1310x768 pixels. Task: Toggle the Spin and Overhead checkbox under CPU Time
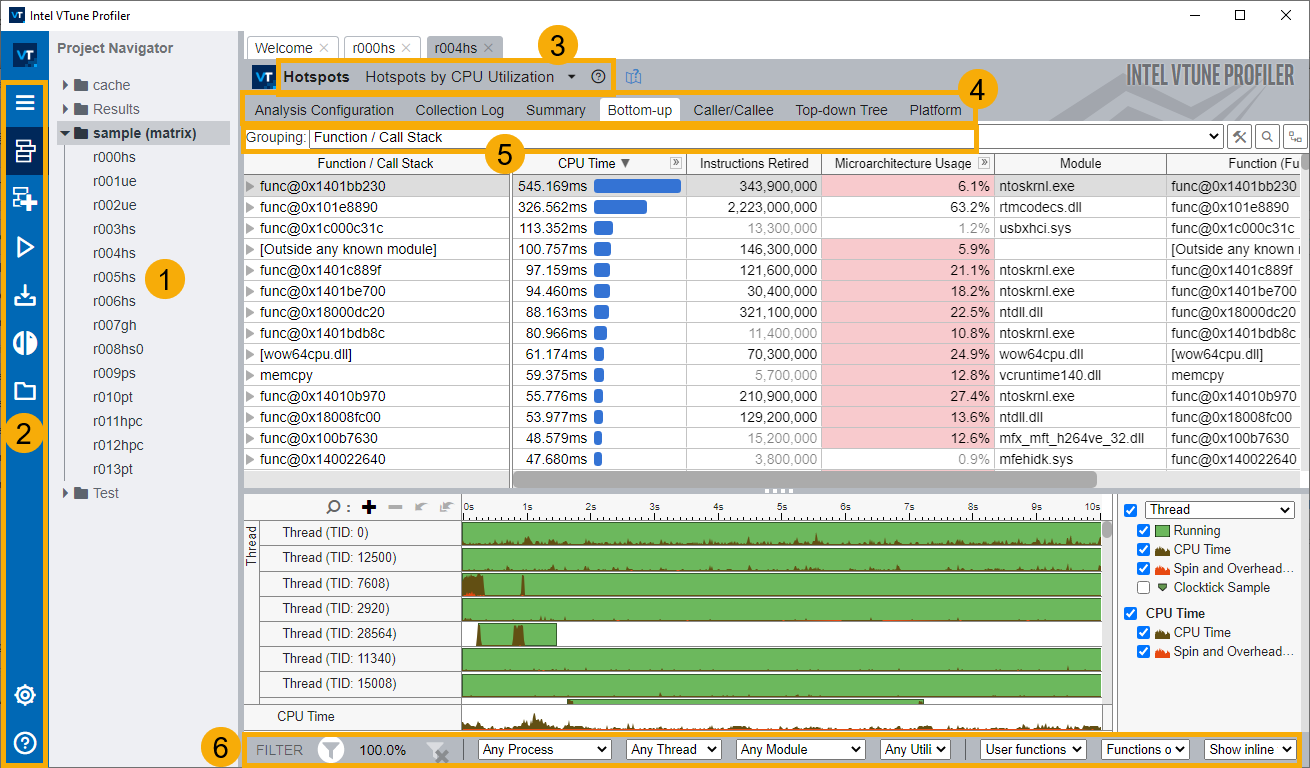[x=1144, y=652]
